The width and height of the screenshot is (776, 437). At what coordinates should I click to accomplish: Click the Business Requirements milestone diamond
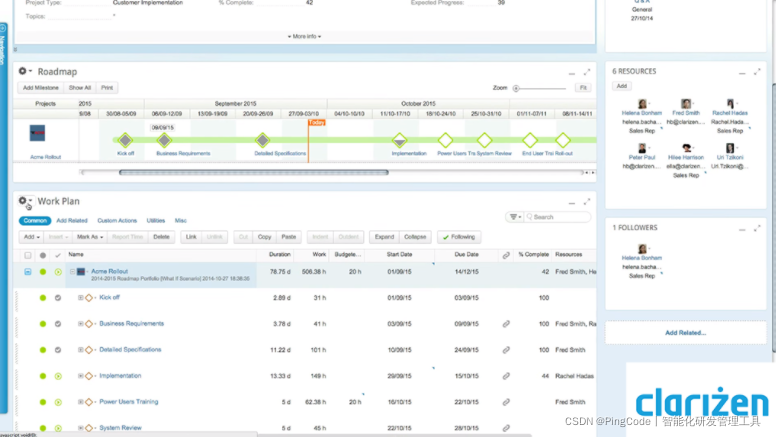point(164,140)
